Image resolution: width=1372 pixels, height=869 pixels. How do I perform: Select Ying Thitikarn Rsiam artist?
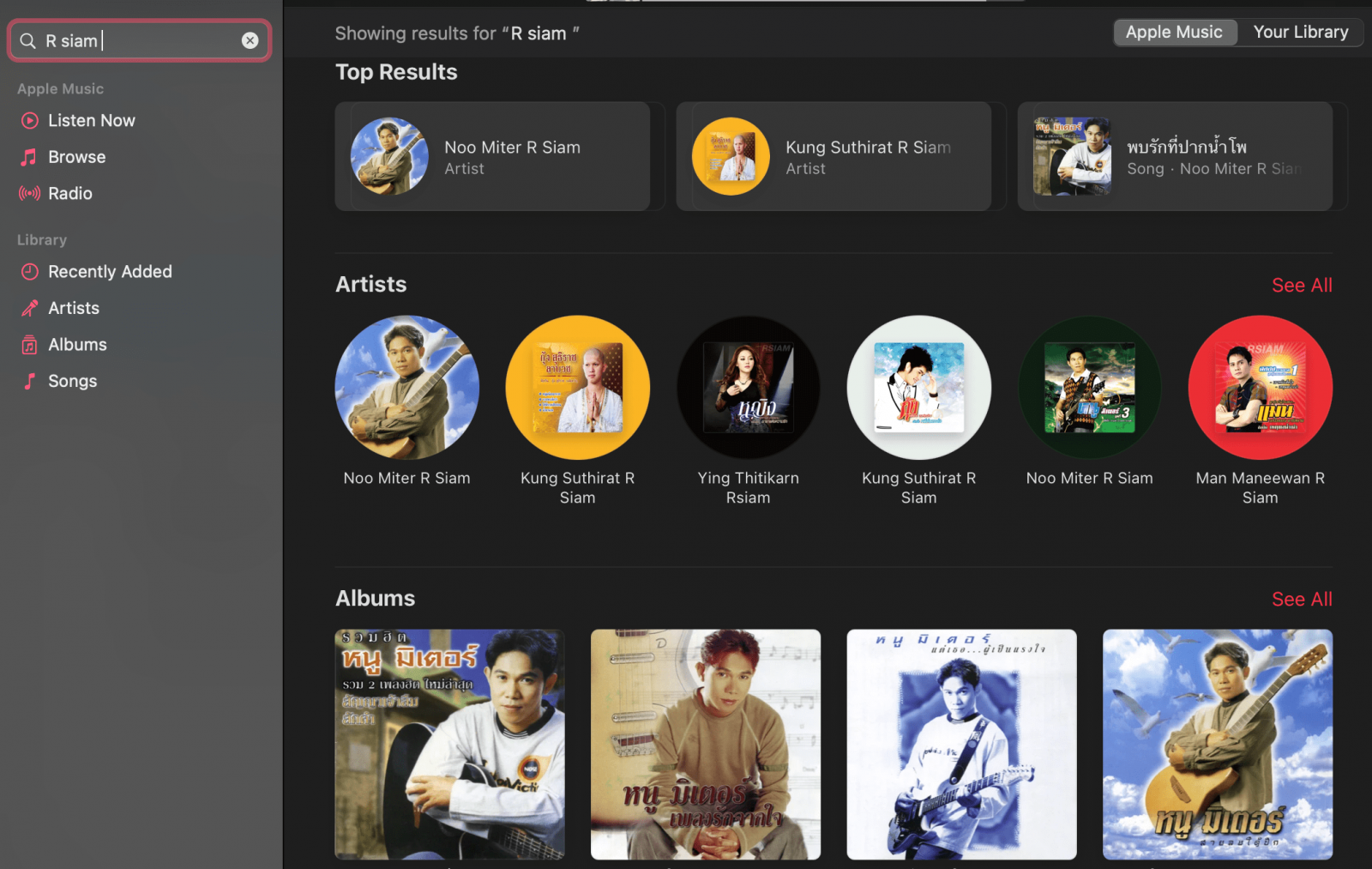pyautogui.click(x=748, y=388)
